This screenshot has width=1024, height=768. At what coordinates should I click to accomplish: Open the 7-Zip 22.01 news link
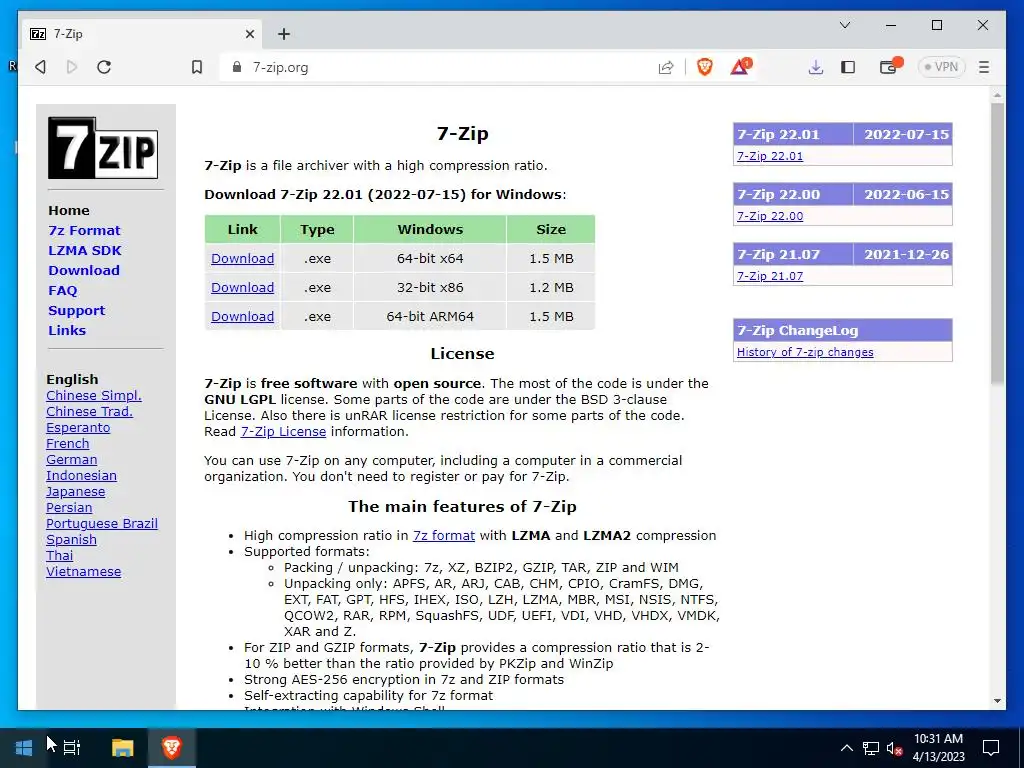click(x=770, y=156)
